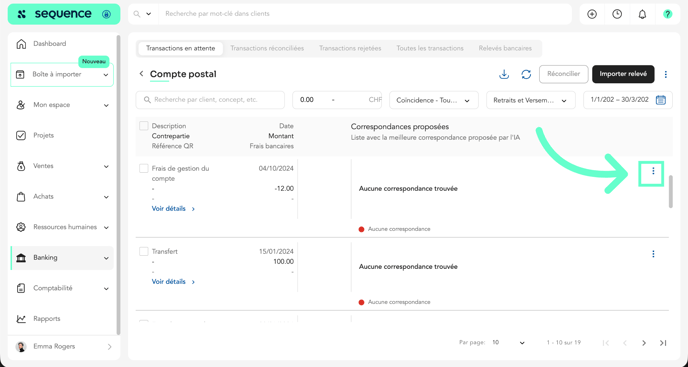The height and width of the screenshot is (367, 688).
Task: Switch to Relevés bancaires tab
Action: click(505, 48)
